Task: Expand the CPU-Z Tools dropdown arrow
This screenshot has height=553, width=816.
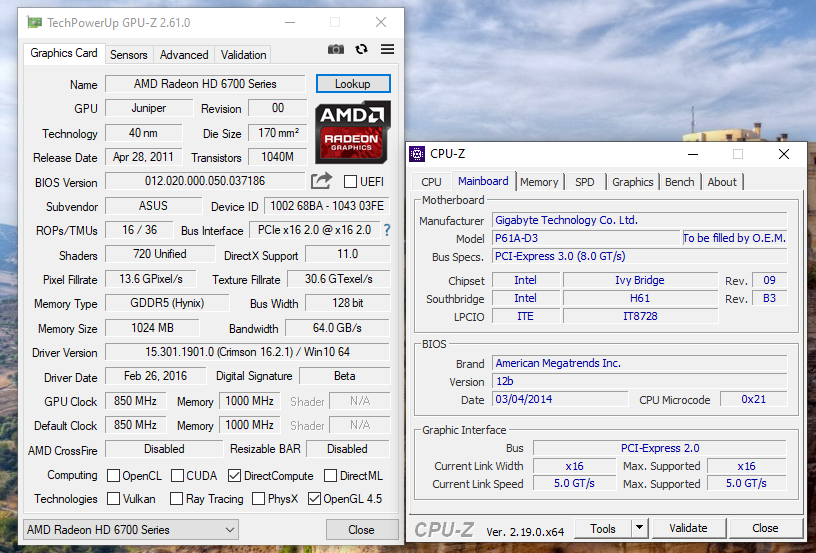Action: (639, 528)
